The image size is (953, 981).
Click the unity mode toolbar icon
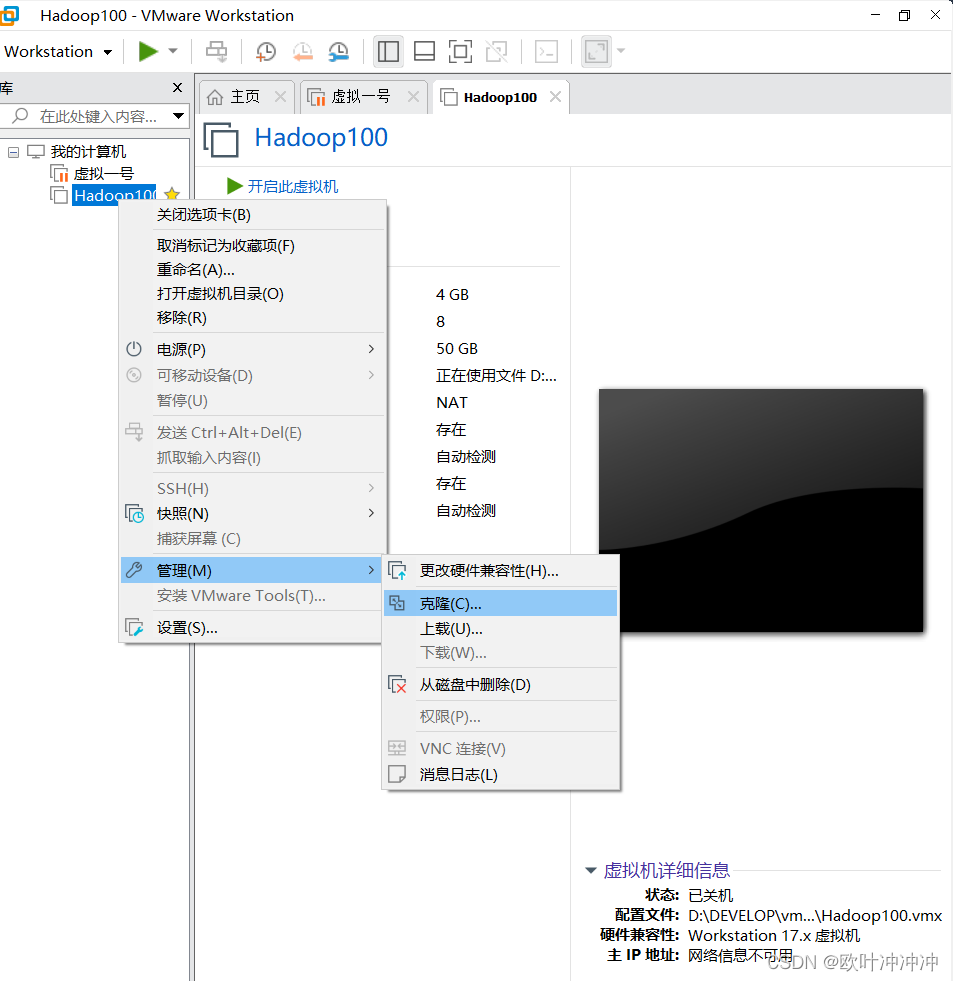point(497,51)
